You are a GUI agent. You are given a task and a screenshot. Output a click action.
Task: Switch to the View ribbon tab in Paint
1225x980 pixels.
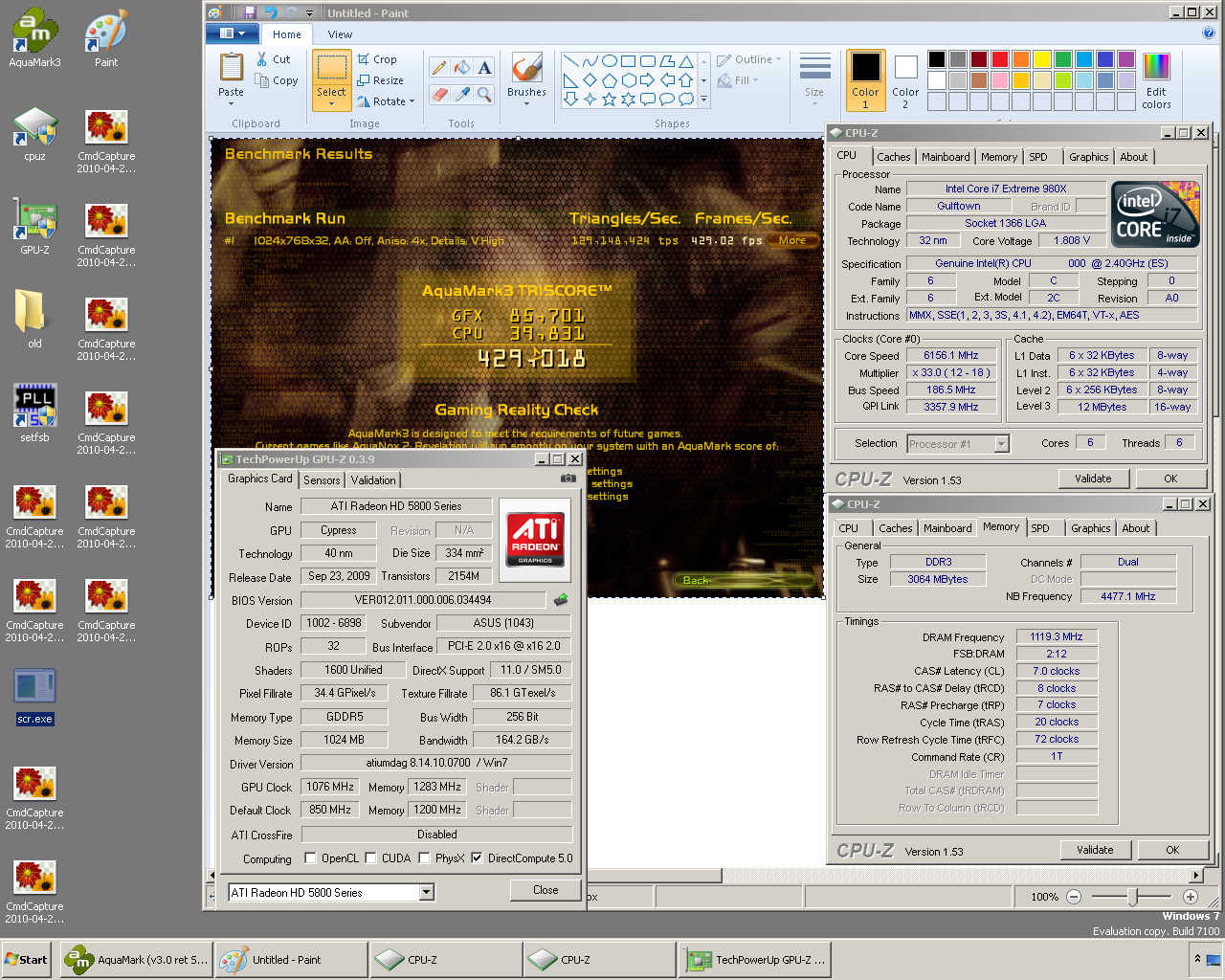point(340,34)
